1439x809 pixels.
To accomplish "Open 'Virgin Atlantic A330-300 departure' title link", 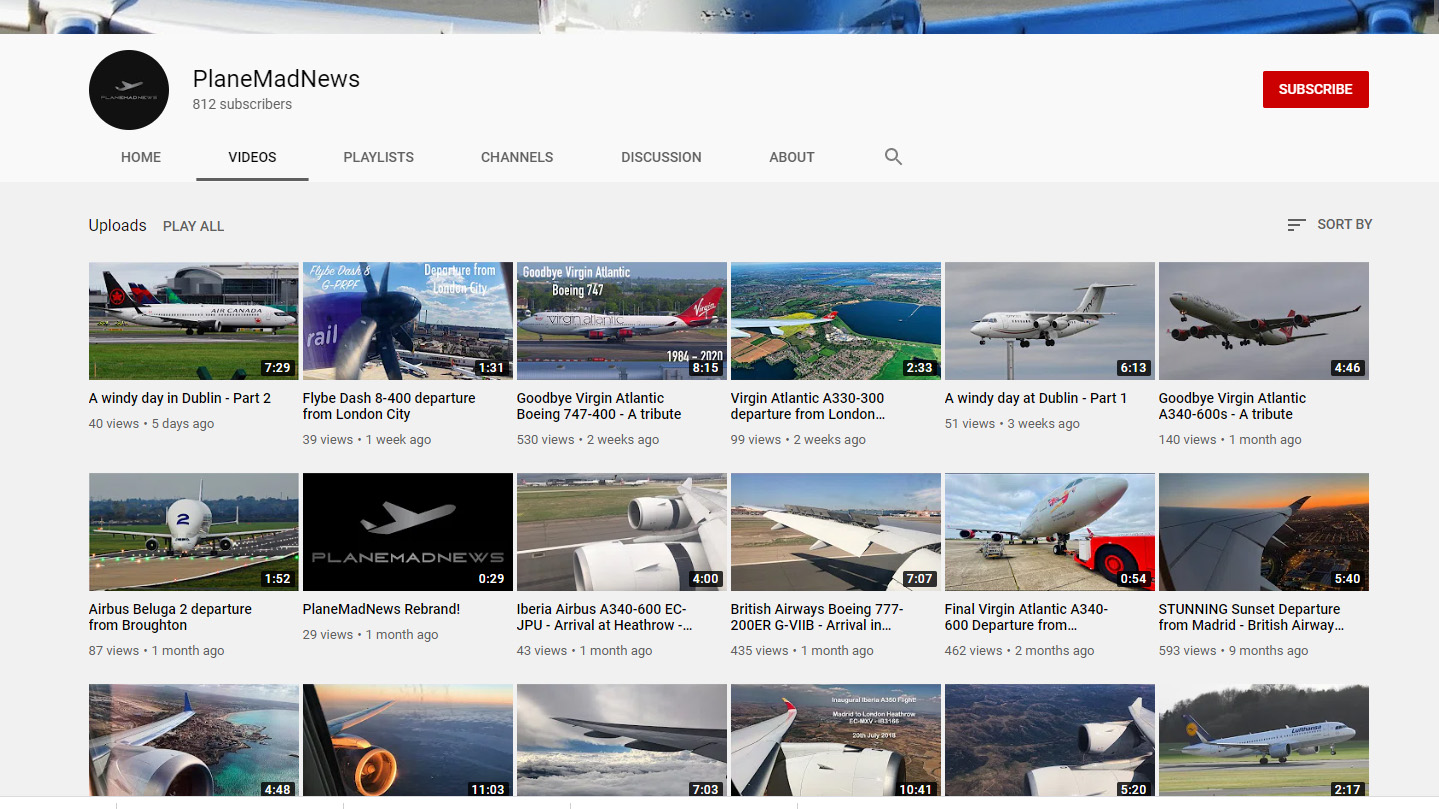I will coord(808,406).
